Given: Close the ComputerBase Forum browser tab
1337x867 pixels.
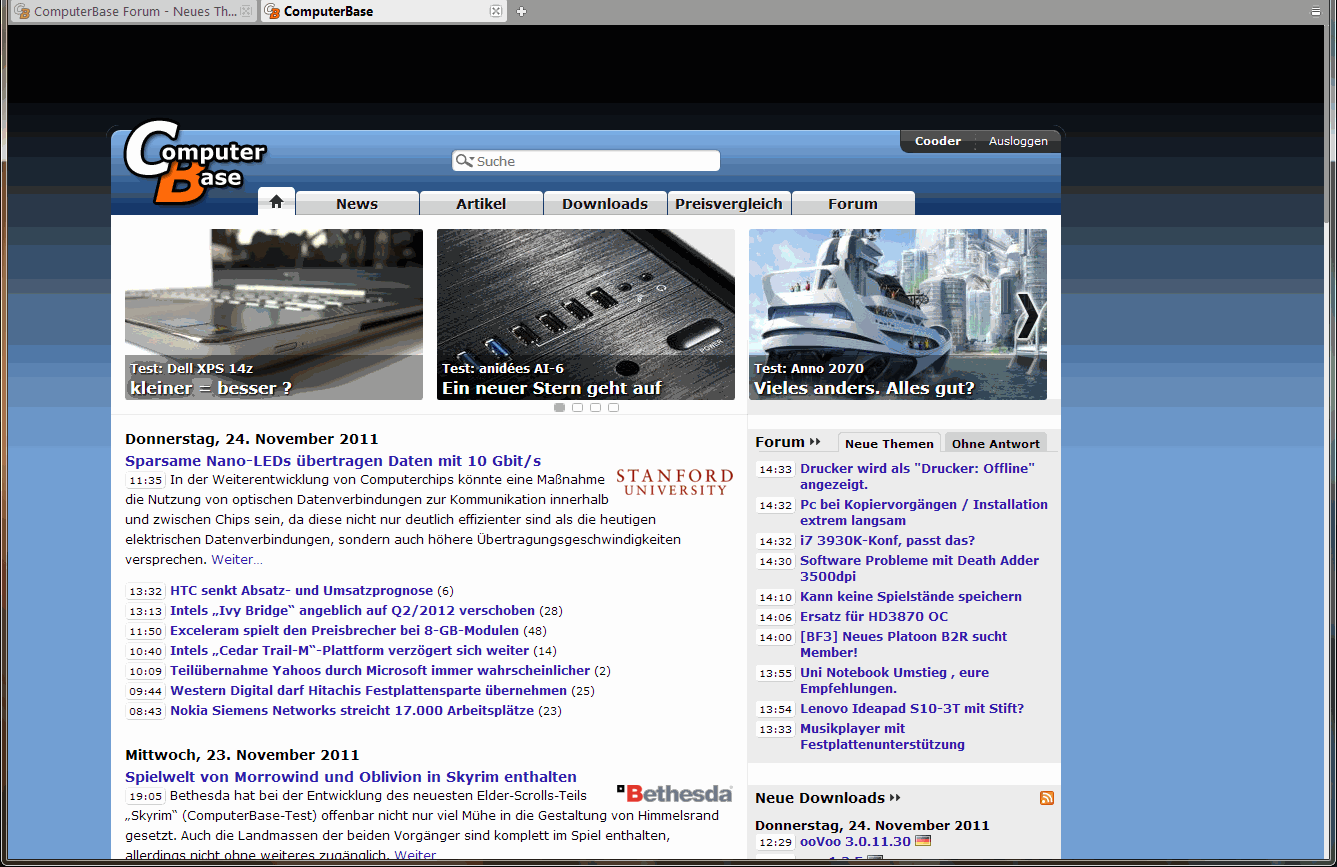Looking at the screenshot, I should click(x=246, y=11).
